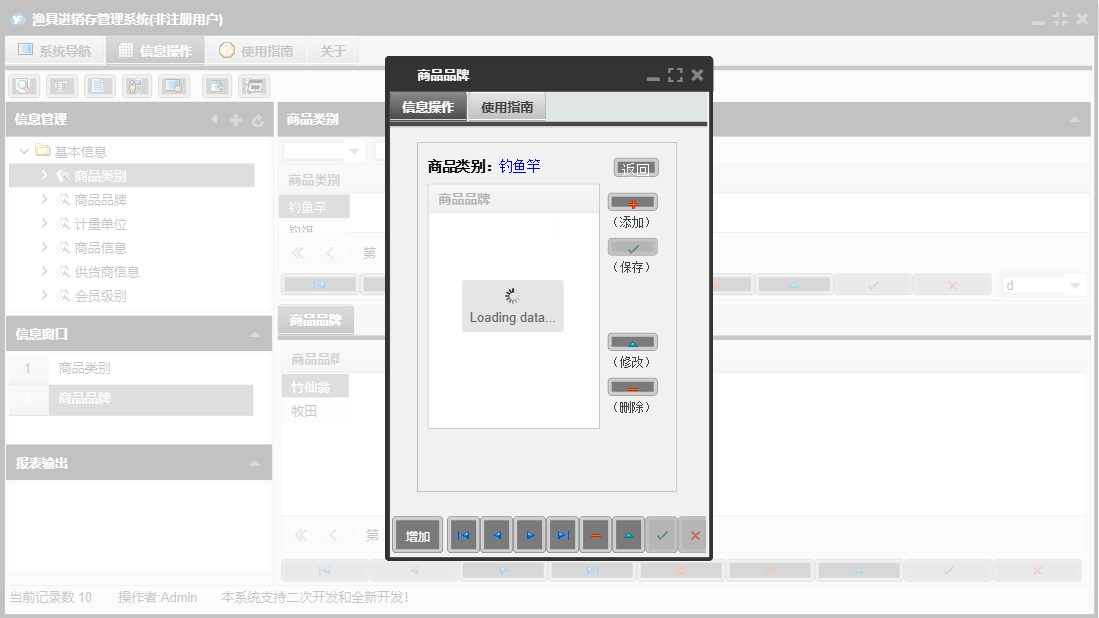Open the 关于 main tab

pyautogui.click(x=333, y=50)
